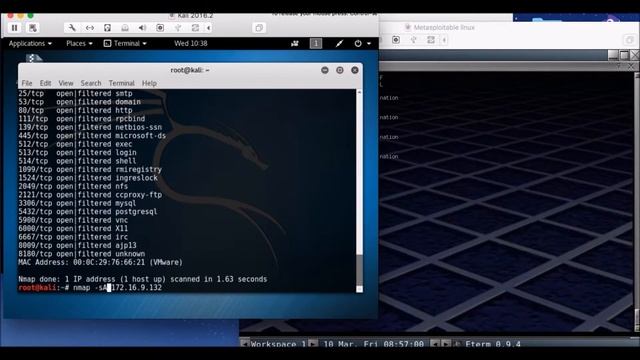The height and width of the screenshot is (360, 640).
Task: Click the '3306/tcp' mysql row
Action: (78, 203)
